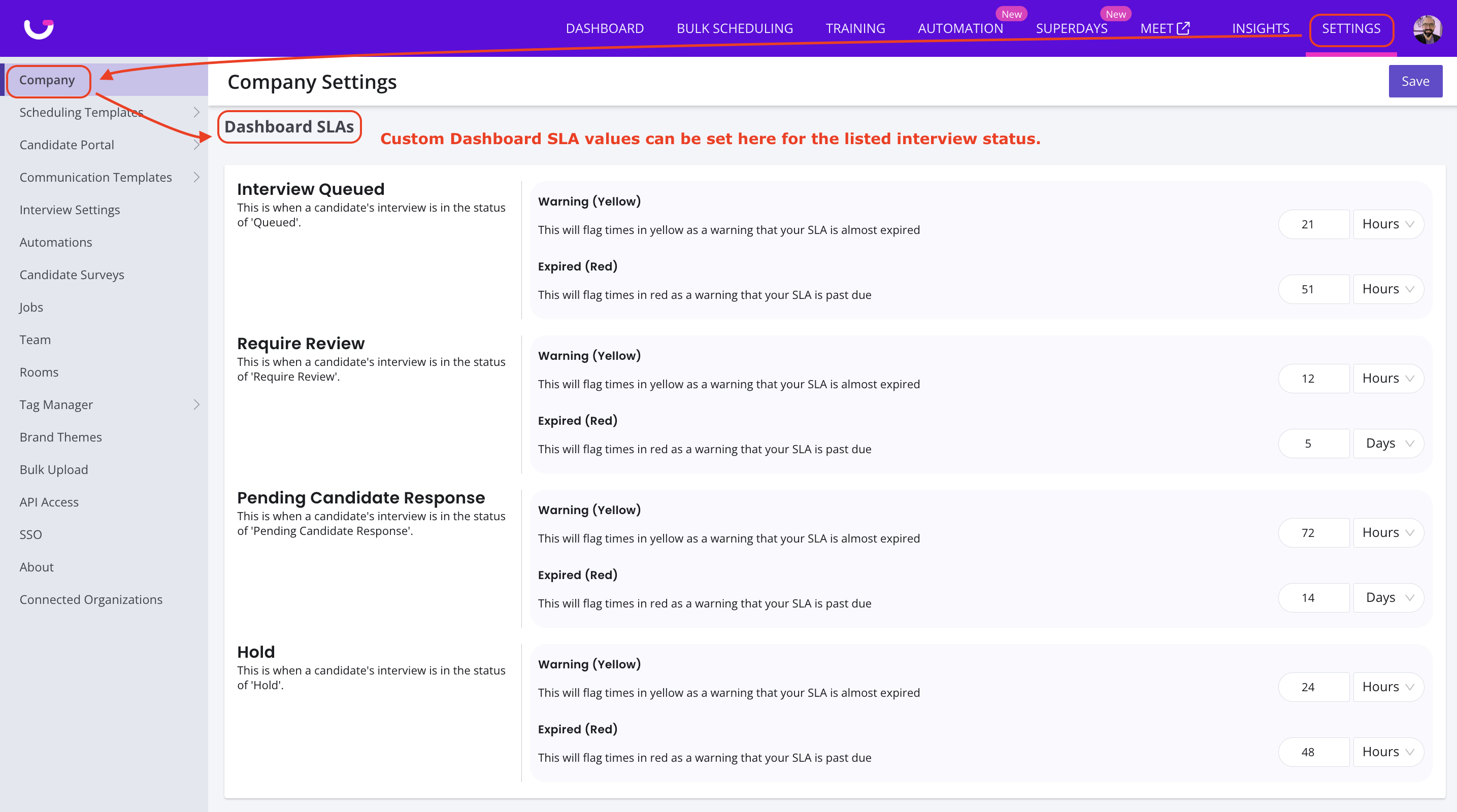This screenshot has width=1457, height=812.
Task: Open the INSIGHTS menu item
Action: click(1261, 28)
